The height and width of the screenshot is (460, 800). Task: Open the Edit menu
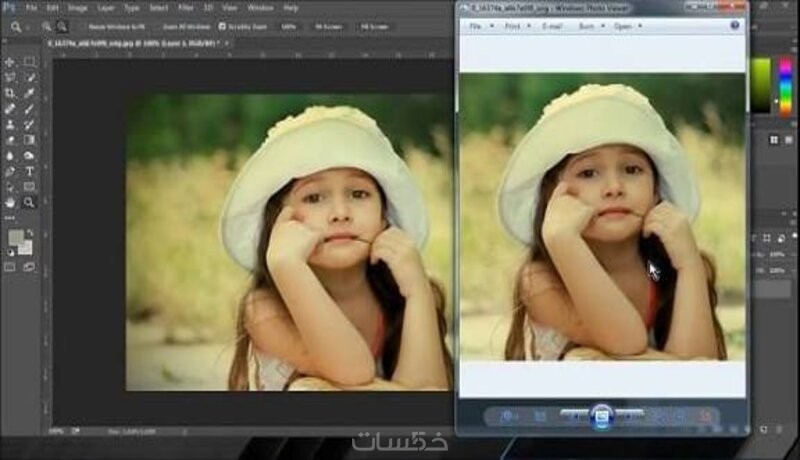point(53,8)
